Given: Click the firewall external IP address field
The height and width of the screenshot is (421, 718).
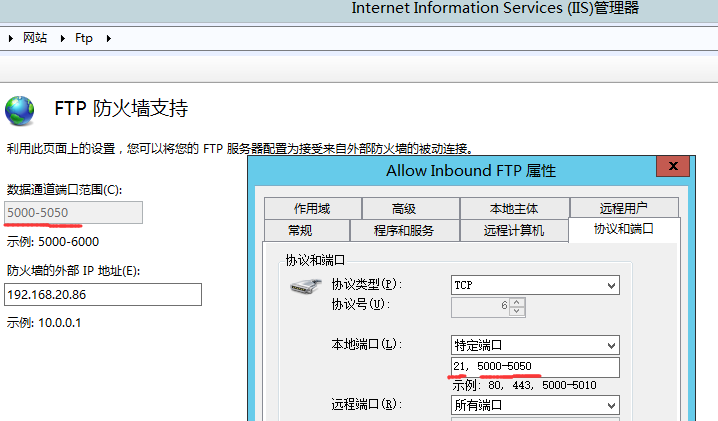Looking at the screenshot, I should coord(103,294).
